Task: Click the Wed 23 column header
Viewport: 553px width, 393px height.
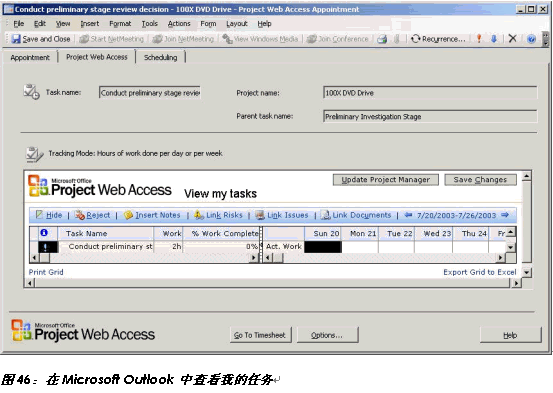Action: [x=433, y=234]
